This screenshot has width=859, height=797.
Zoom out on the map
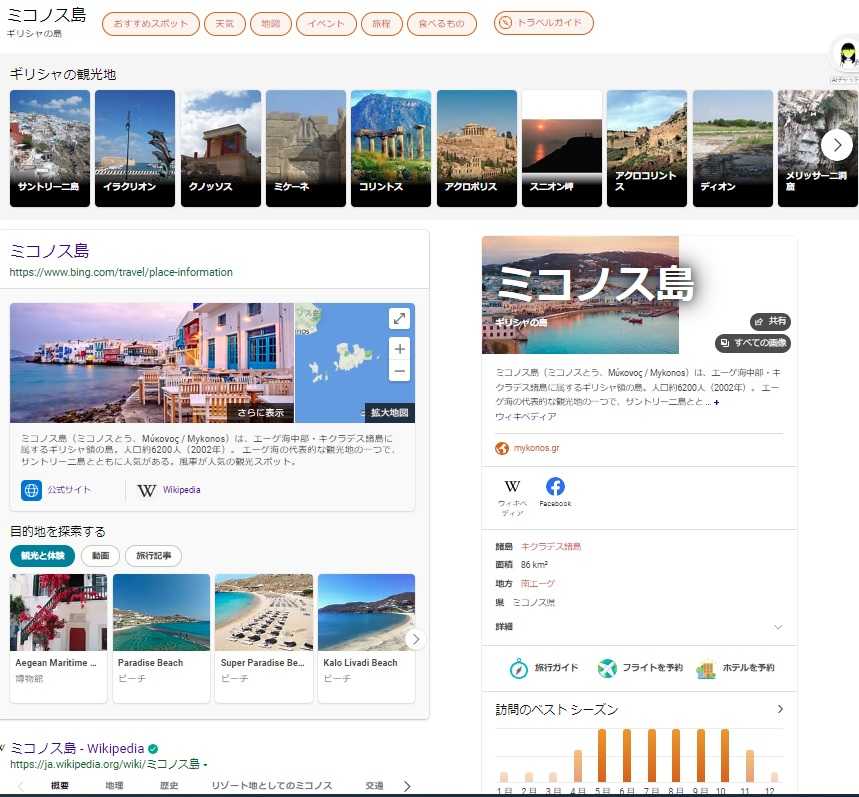pos(399,371)
